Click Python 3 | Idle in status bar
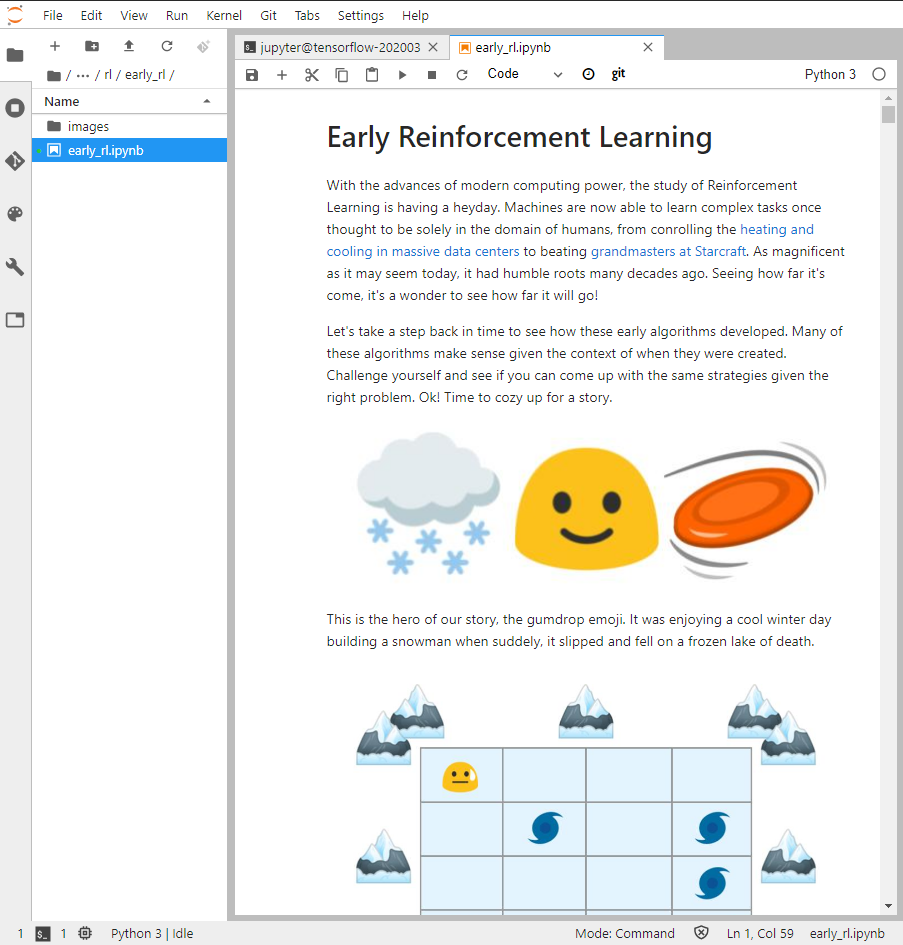 click(x=152, y=934)
